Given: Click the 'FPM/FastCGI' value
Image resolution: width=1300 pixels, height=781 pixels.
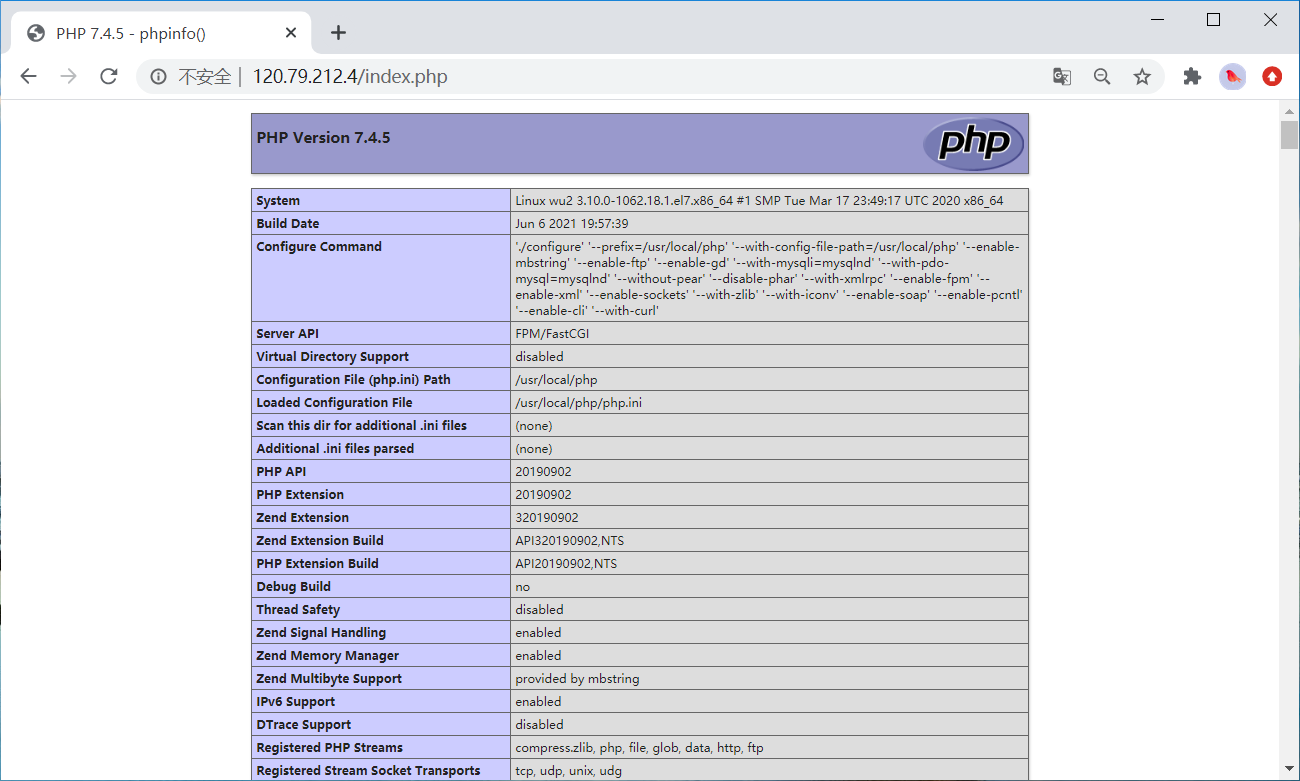Looking at the screenshot, I should point(552,334).
